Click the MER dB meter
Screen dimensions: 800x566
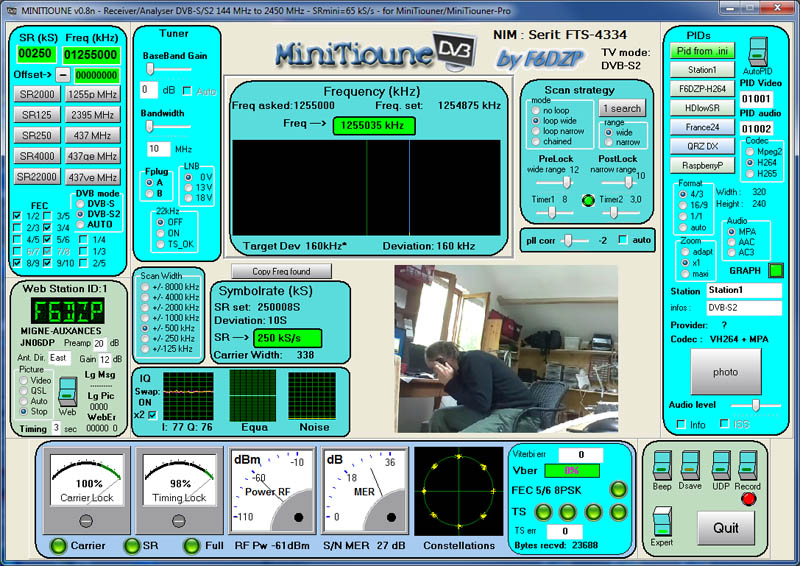coord(364,491)
